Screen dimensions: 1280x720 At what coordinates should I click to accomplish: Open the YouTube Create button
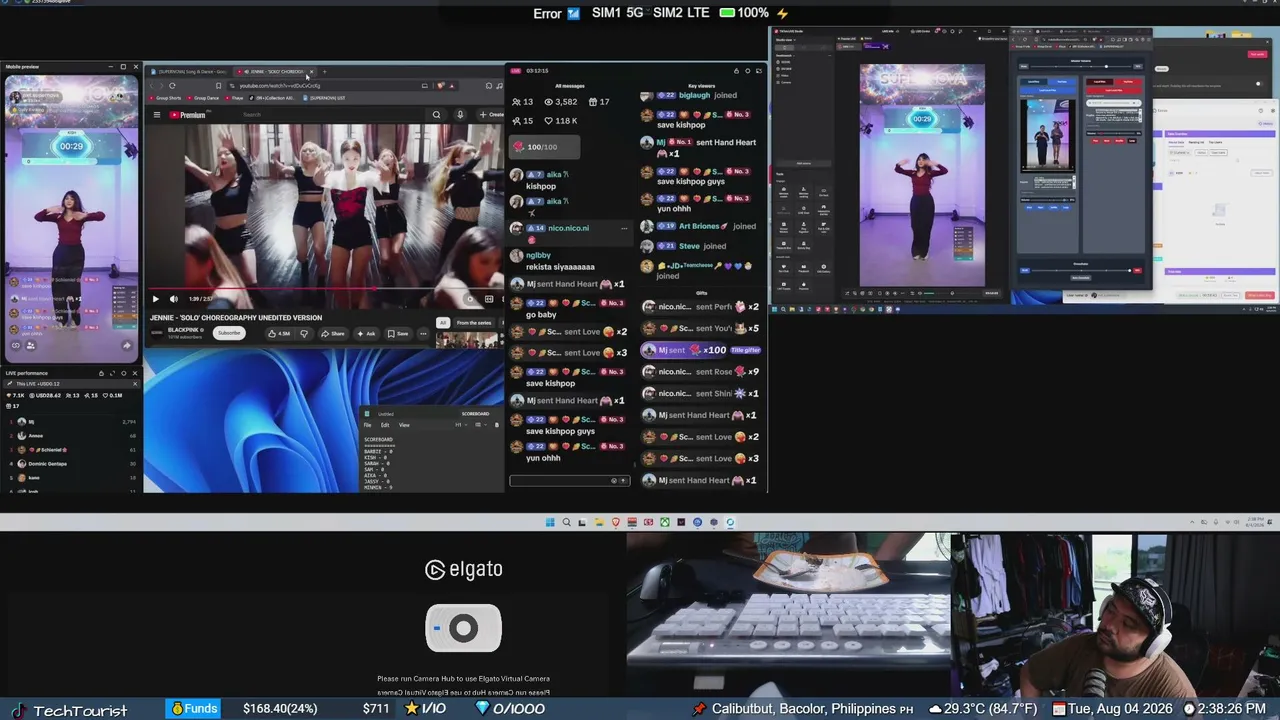click(492, 115)
